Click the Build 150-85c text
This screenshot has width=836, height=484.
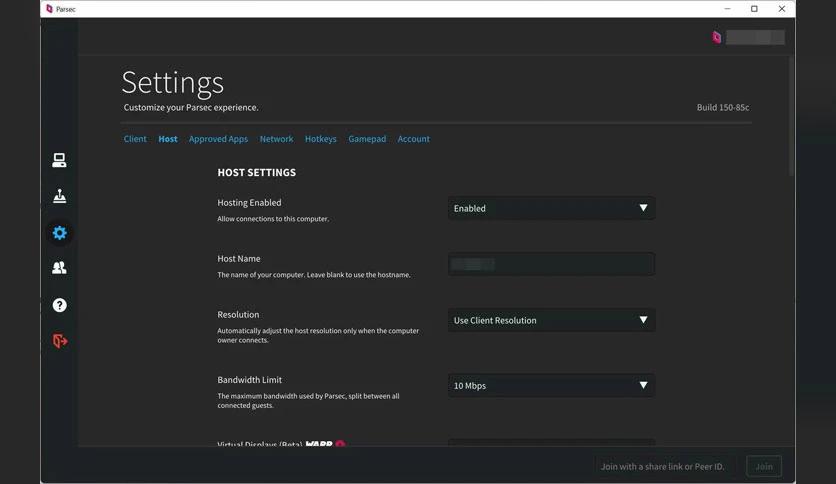[x=723, y=107]
